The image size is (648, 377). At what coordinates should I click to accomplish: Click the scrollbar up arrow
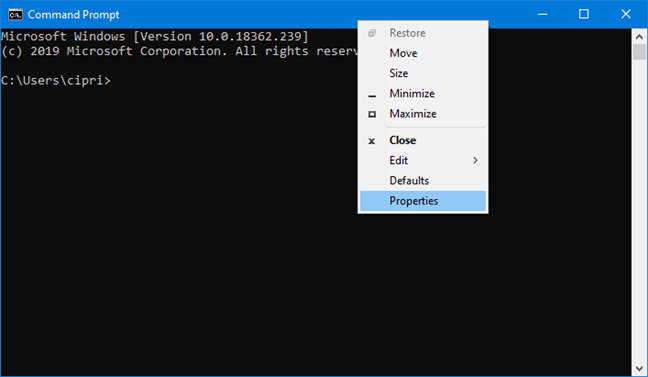coord(639,37)
